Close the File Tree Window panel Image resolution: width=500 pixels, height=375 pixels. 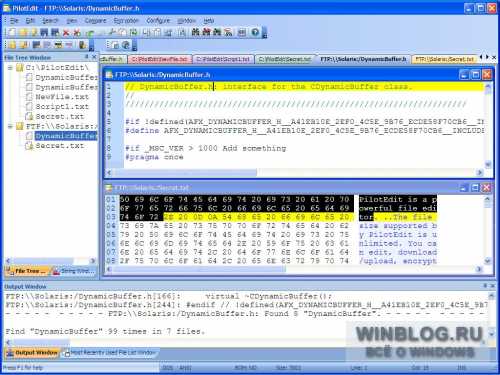point(94,57)
